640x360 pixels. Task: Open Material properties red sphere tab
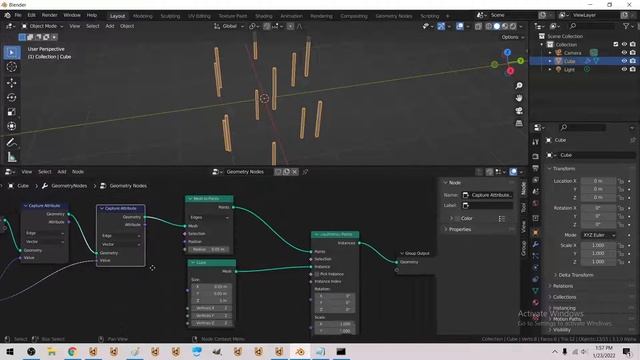(x=536, y=302)
